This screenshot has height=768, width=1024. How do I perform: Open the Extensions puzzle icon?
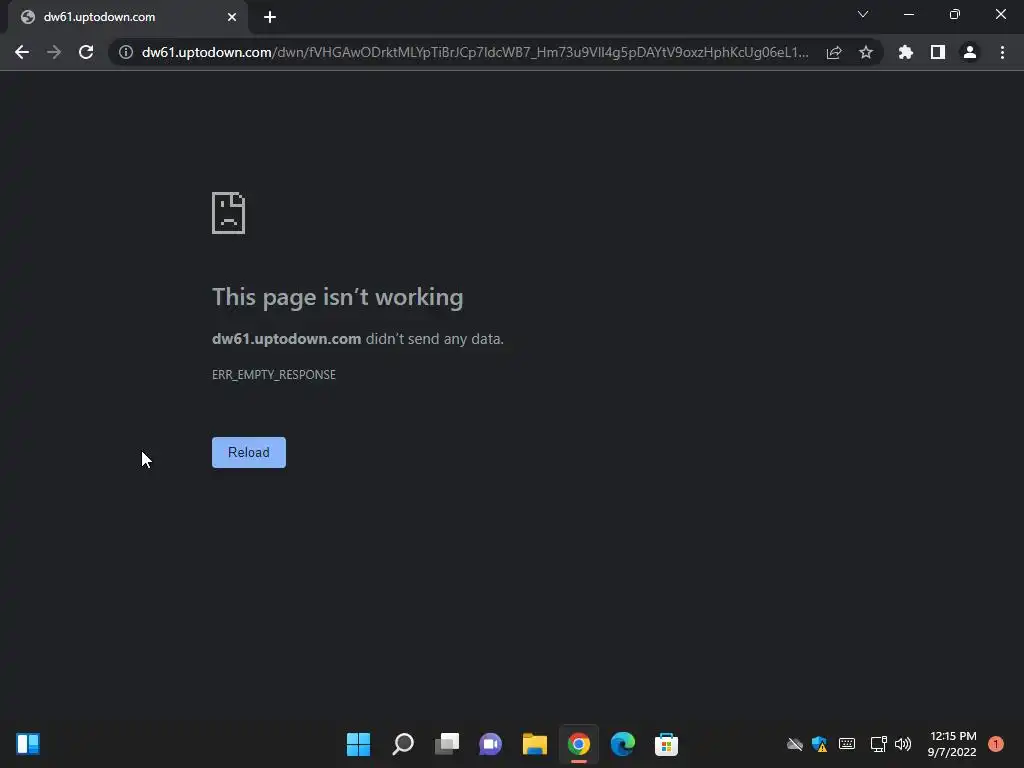tap(905, 52)
